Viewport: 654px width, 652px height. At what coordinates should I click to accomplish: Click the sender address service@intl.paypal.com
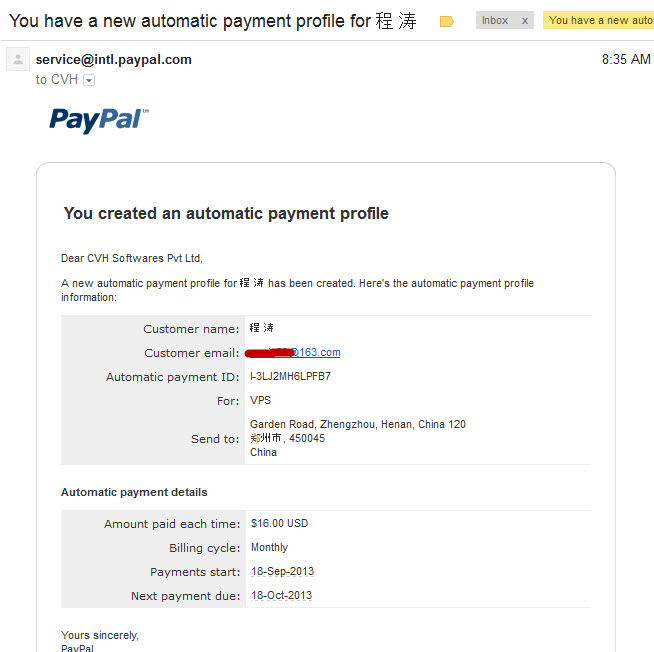tap(113, 60)
